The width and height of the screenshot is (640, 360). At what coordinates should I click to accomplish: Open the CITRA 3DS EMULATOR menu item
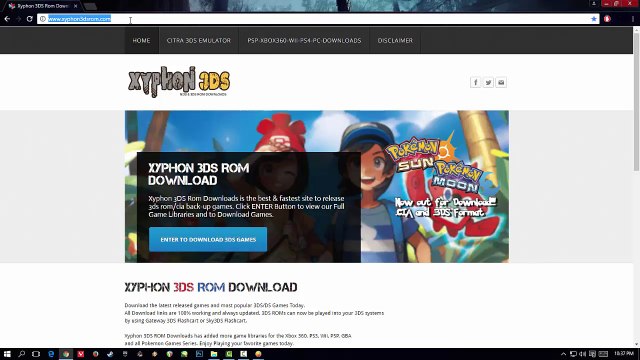click(x=198, y=40)
